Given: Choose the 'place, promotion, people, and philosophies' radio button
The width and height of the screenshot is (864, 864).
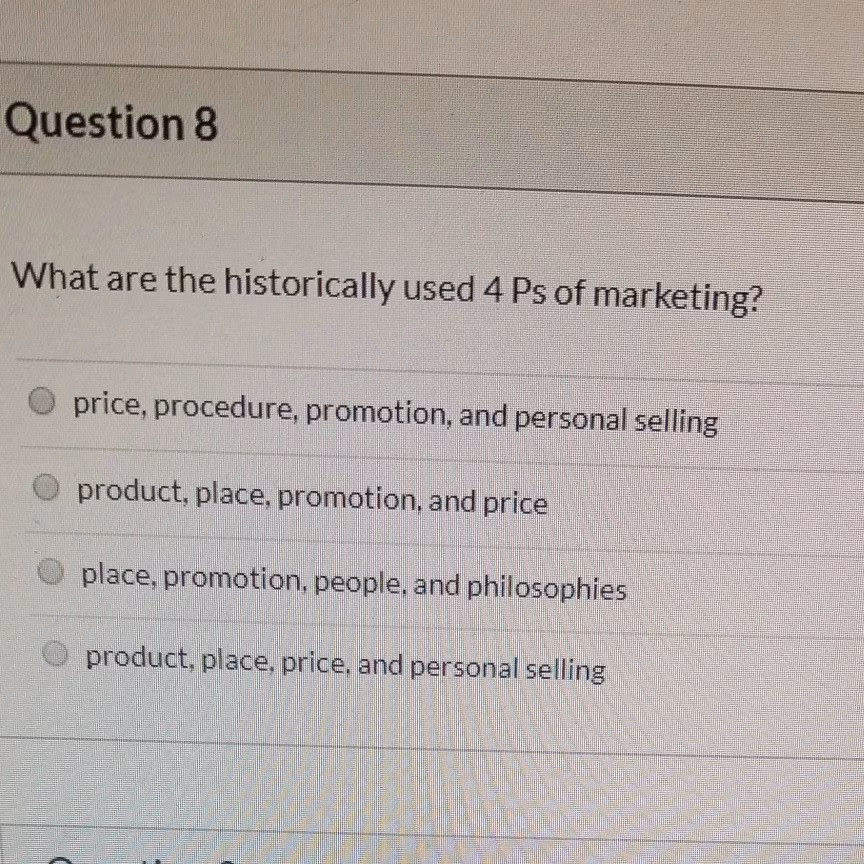Looking at the screenshot, I should tap(50, 572).
